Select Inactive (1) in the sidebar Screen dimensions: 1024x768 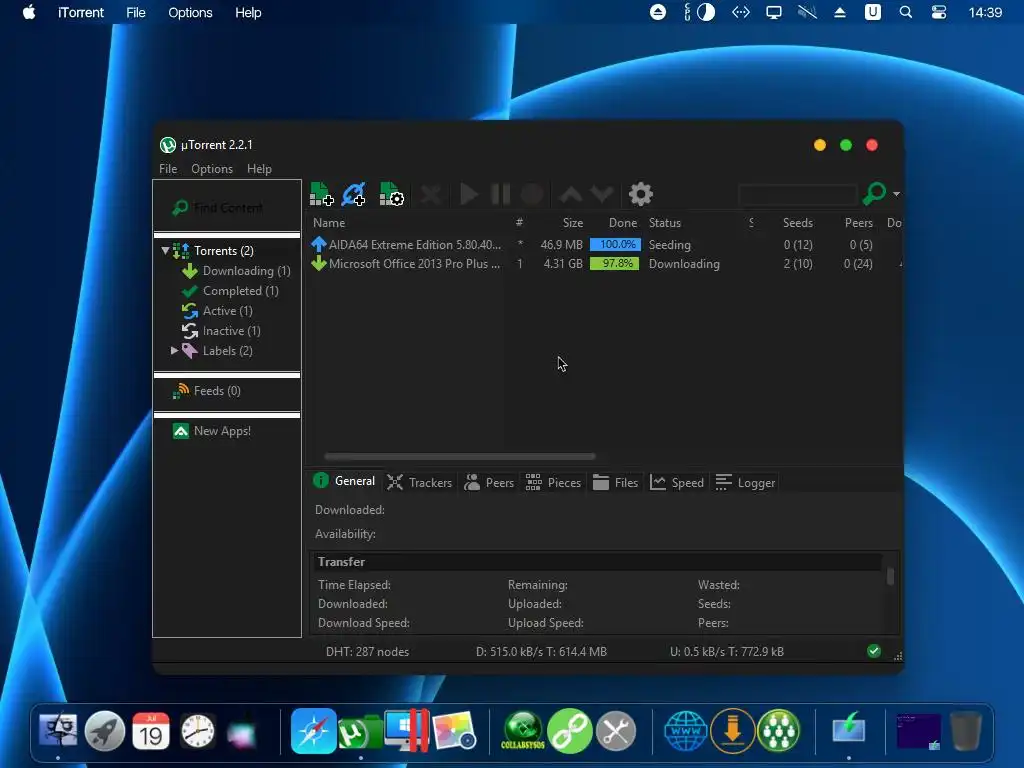point(231,331)
